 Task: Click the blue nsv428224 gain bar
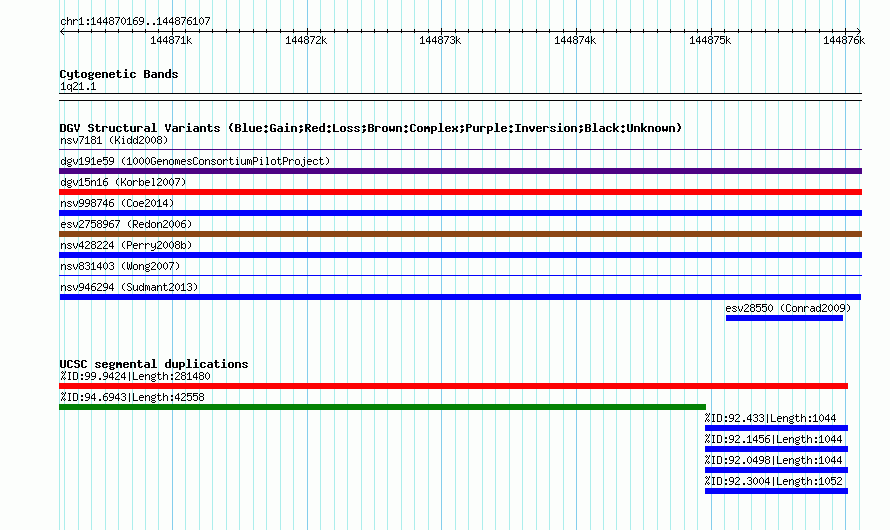point(460,255)
